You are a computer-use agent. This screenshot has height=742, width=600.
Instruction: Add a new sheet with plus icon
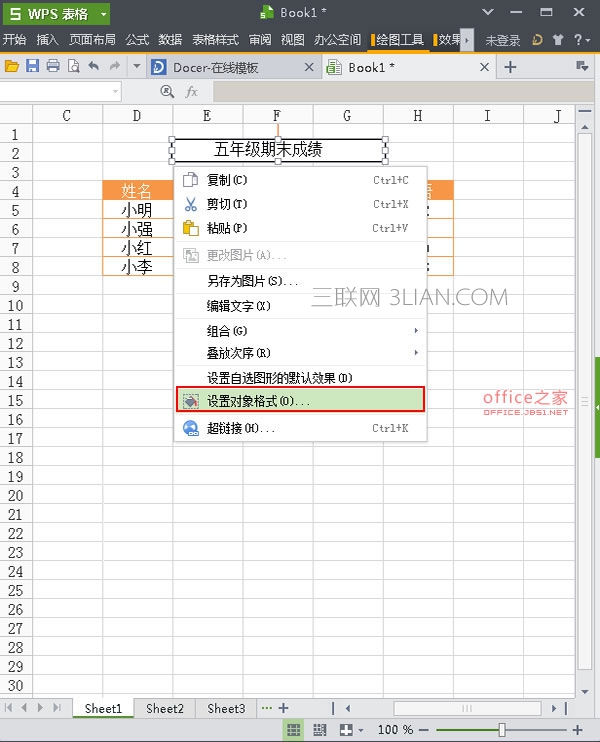tap(283, 708)
